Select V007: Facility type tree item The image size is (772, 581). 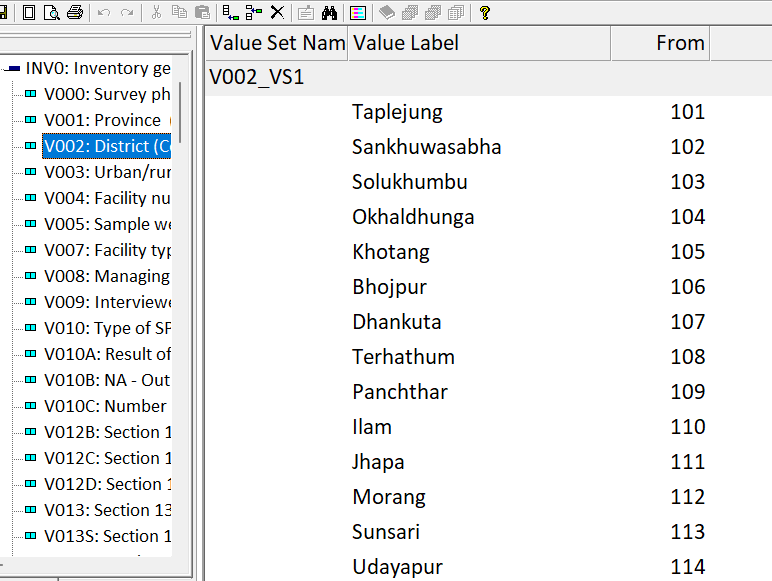coord(107,250)
